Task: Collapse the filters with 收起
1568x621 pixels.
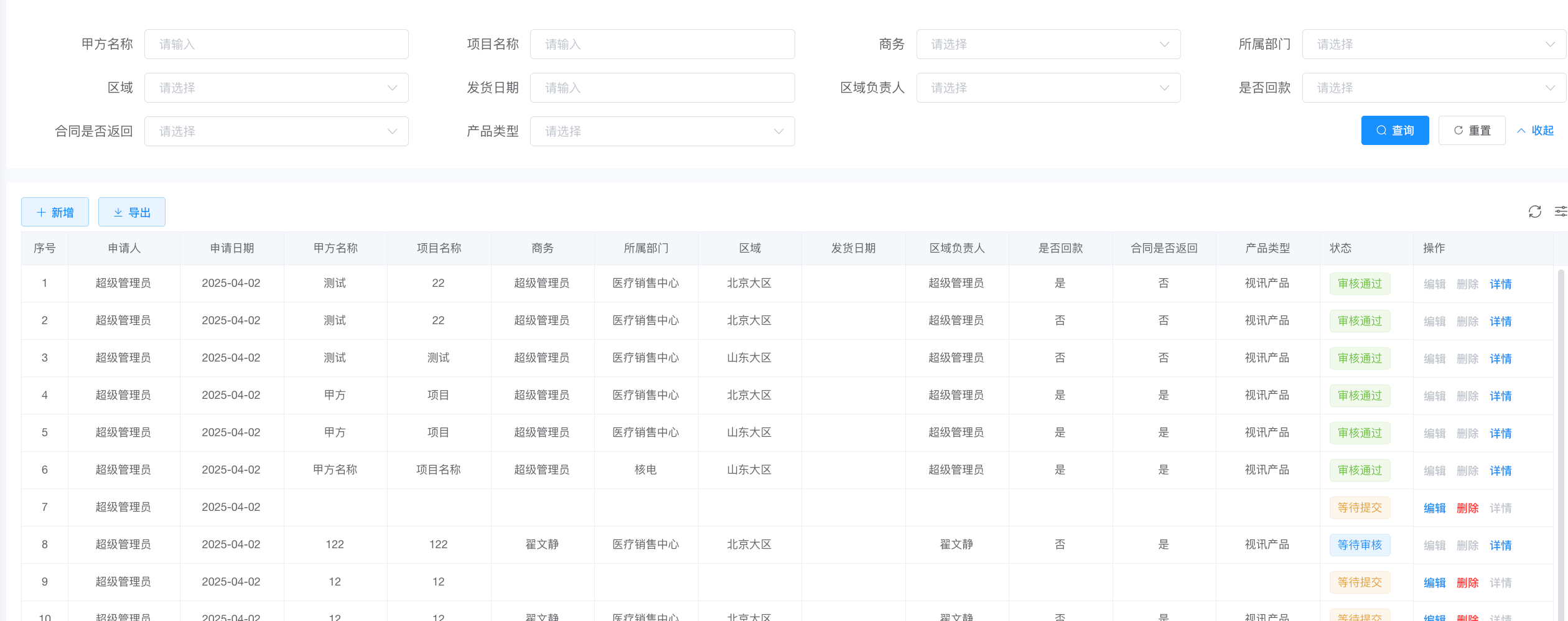Action: 1535,131
